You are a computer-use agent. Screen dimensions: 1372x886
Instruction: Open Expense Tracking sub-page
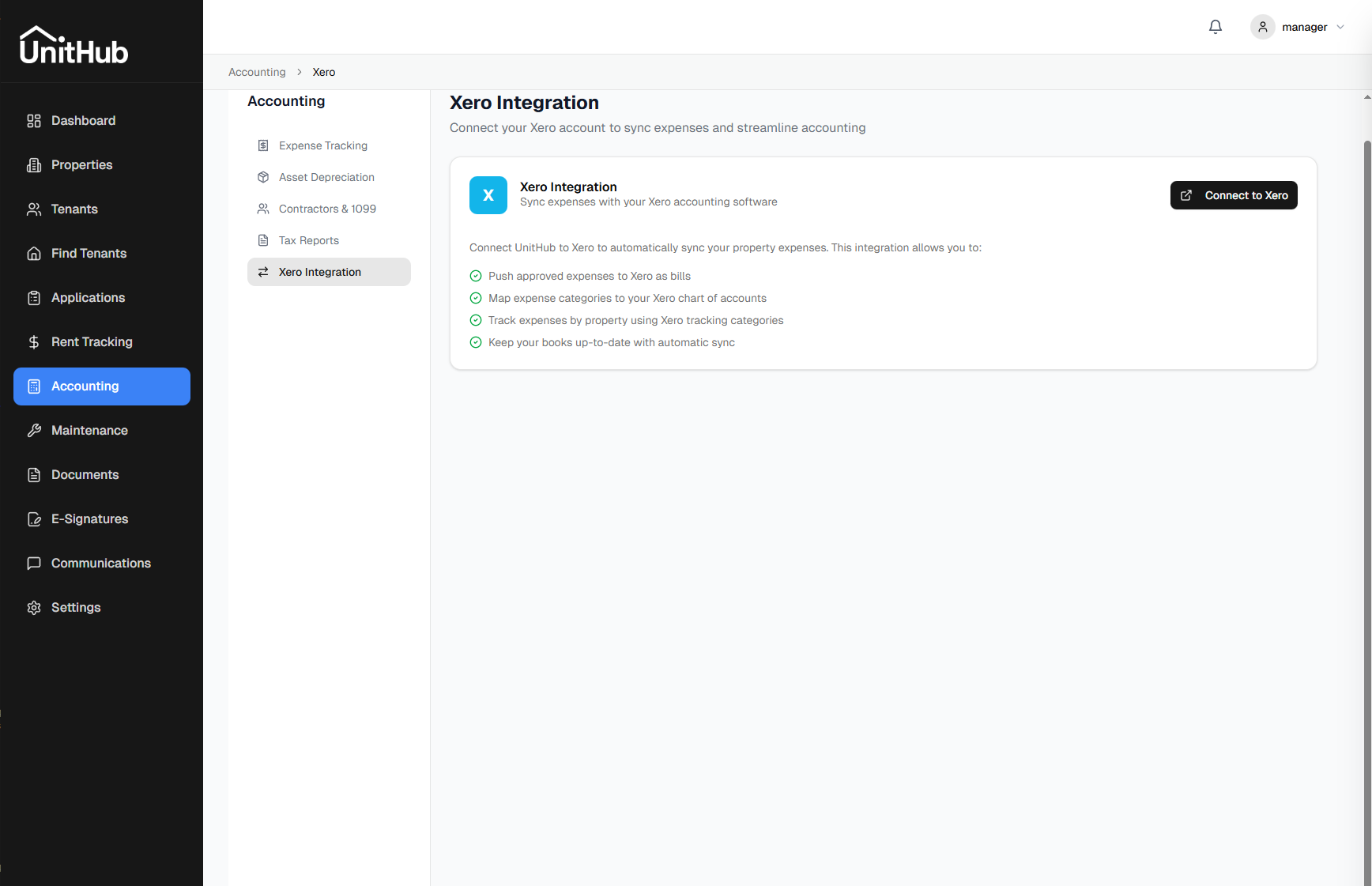click(x=329, y=145)
